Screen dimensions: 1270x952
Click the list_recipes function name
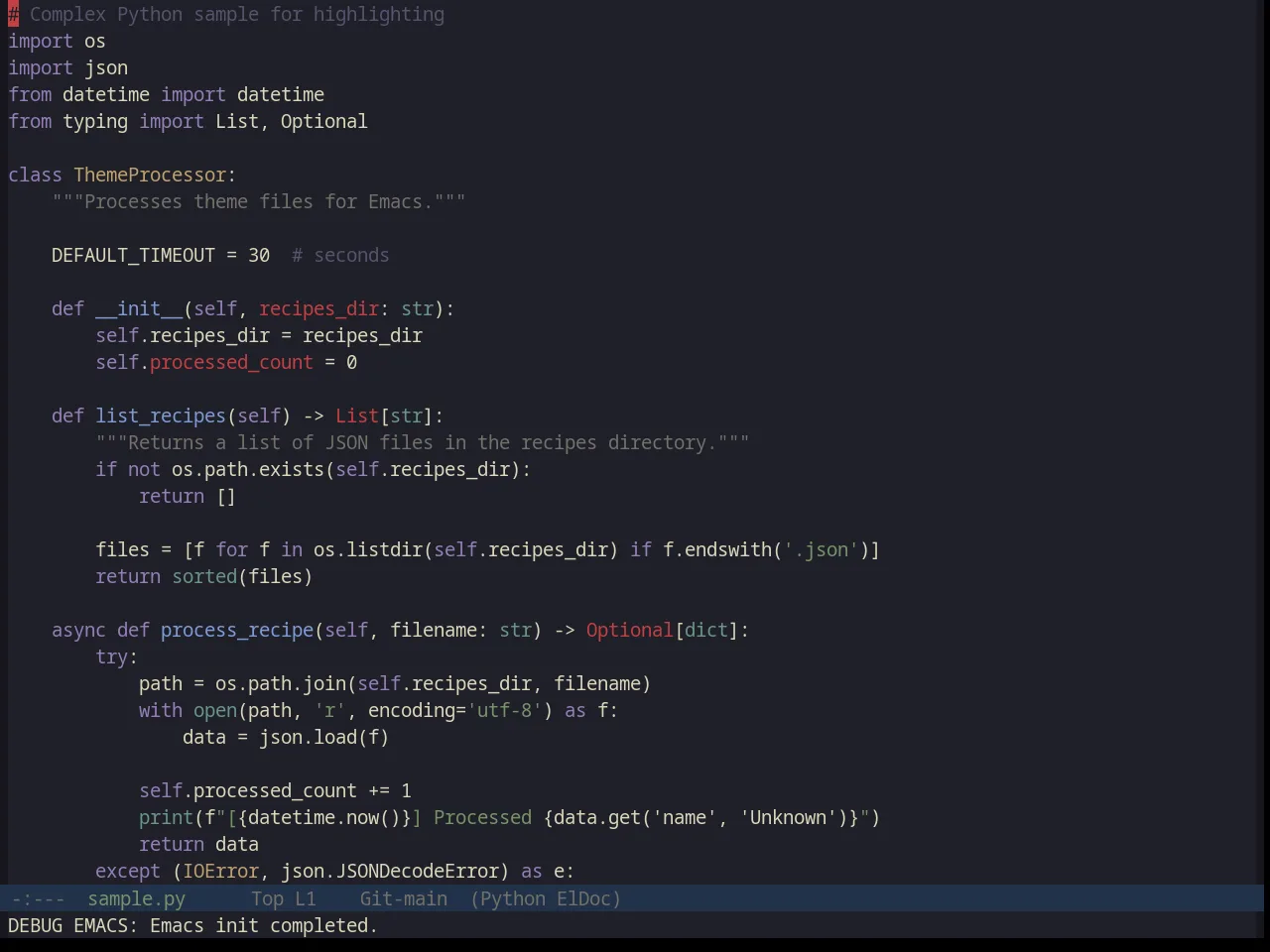tap(161, 416)
